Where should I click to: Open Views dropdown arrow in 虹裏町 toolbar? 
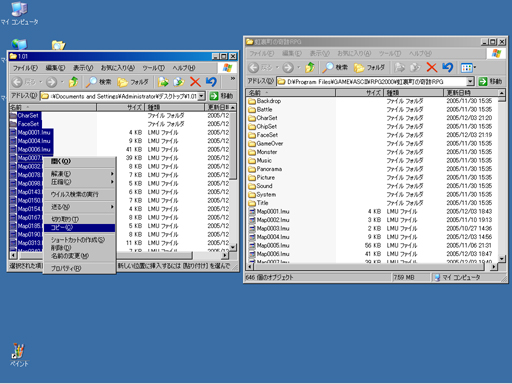475,68
